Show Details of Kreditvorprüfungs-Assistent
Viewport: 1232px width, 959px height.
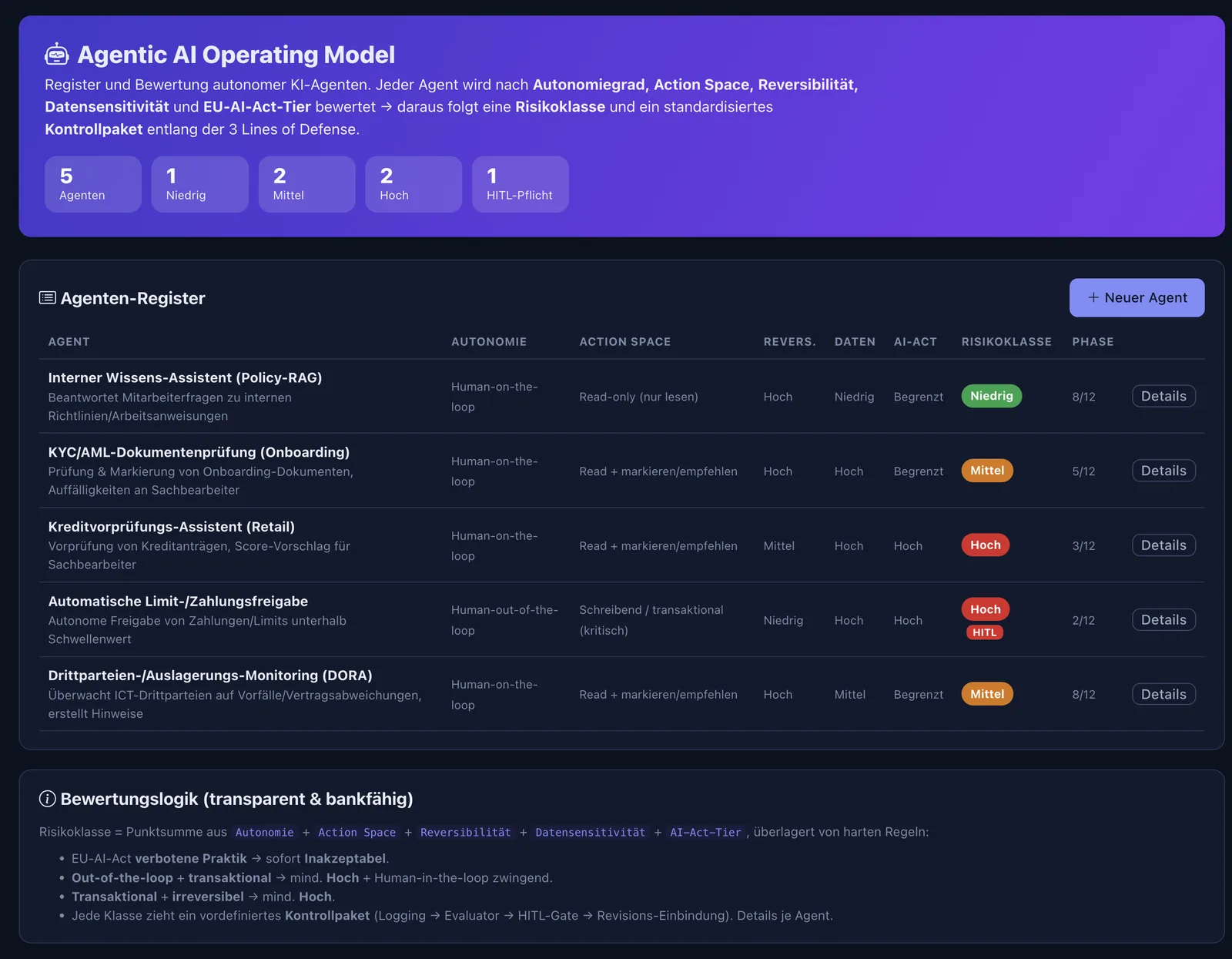click(x=1163, y=545)
